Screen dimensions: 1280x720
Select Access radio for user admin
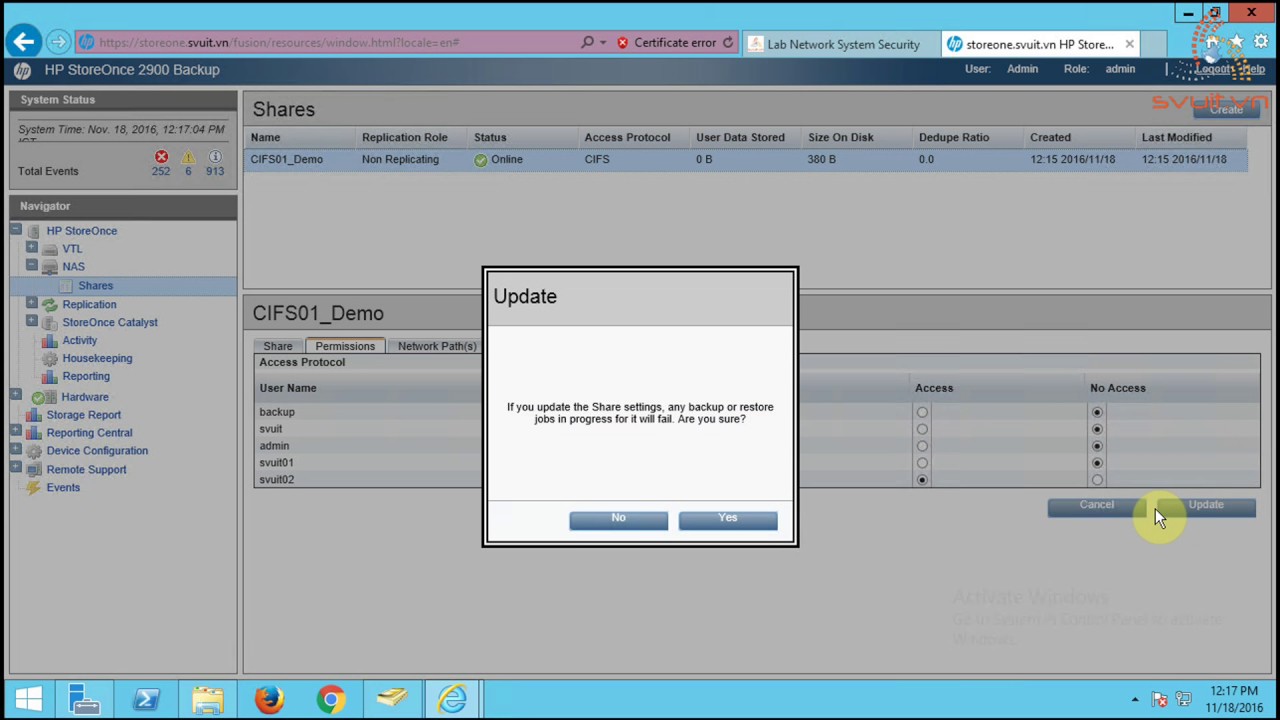pos(922,446)
